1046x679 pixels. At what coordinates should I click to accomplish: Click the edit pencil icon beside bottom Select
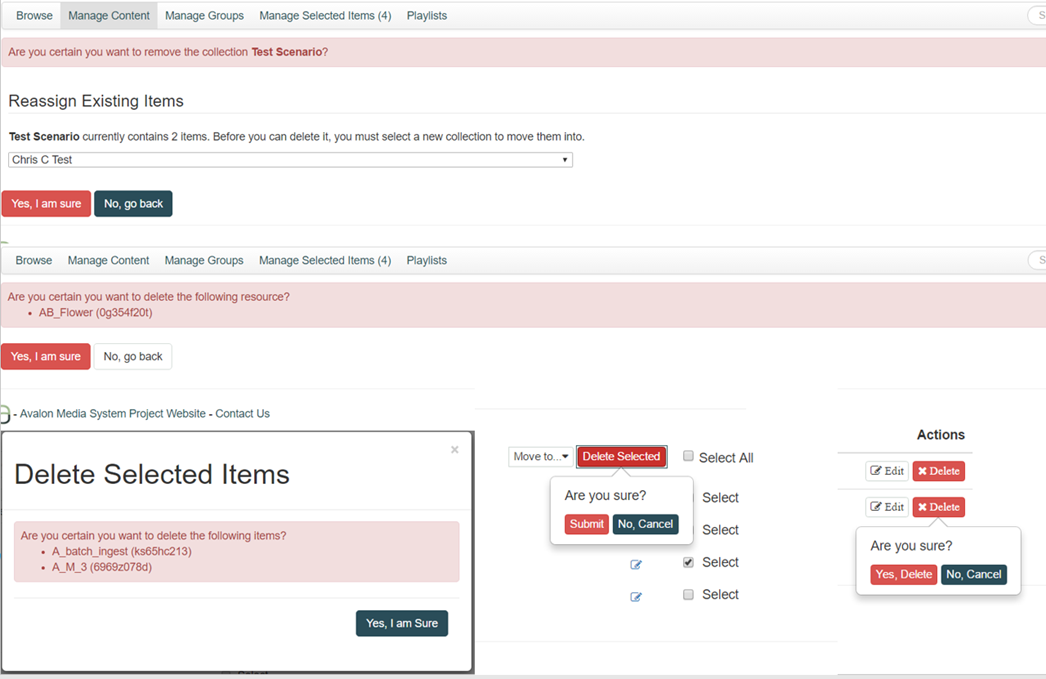pos(636,596)
